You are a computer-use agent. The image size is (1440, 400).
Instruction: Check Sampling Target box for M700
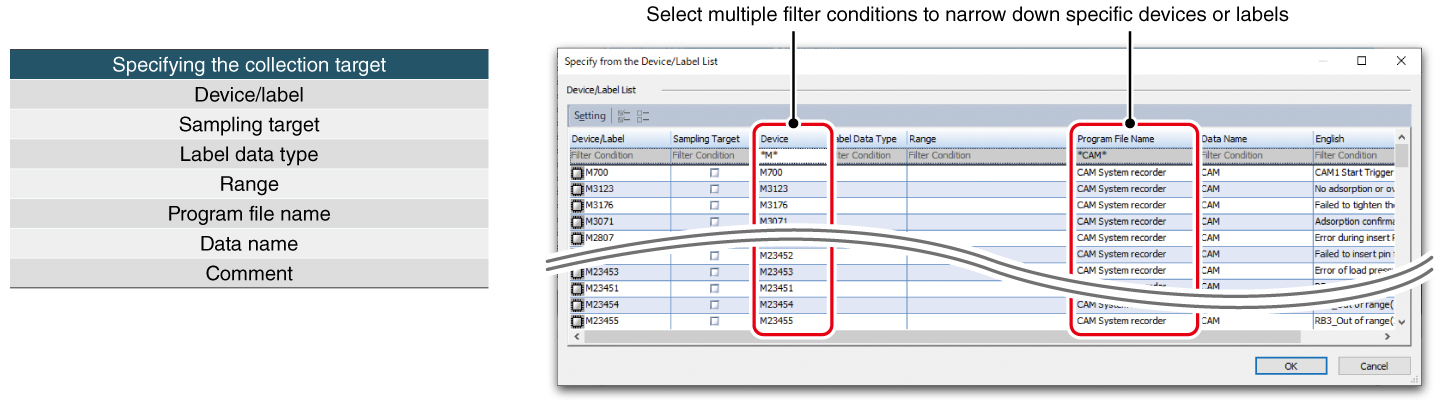click(714, 173)
